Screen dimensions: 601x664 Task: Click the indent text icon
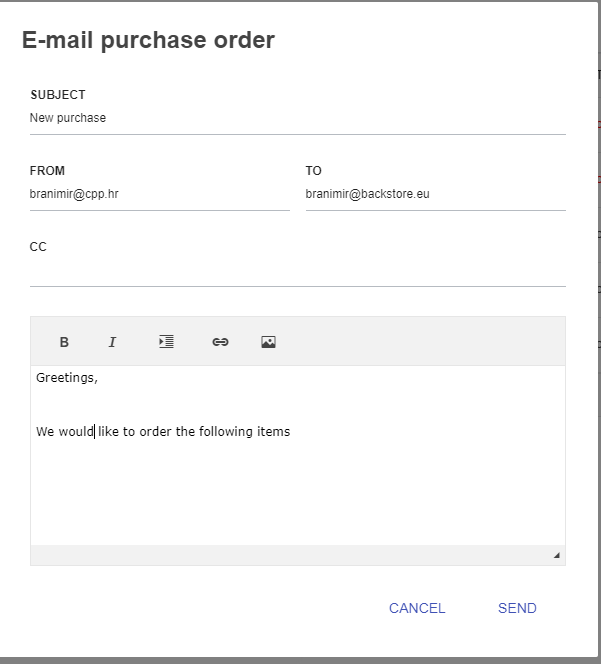[x=166, y=342]
